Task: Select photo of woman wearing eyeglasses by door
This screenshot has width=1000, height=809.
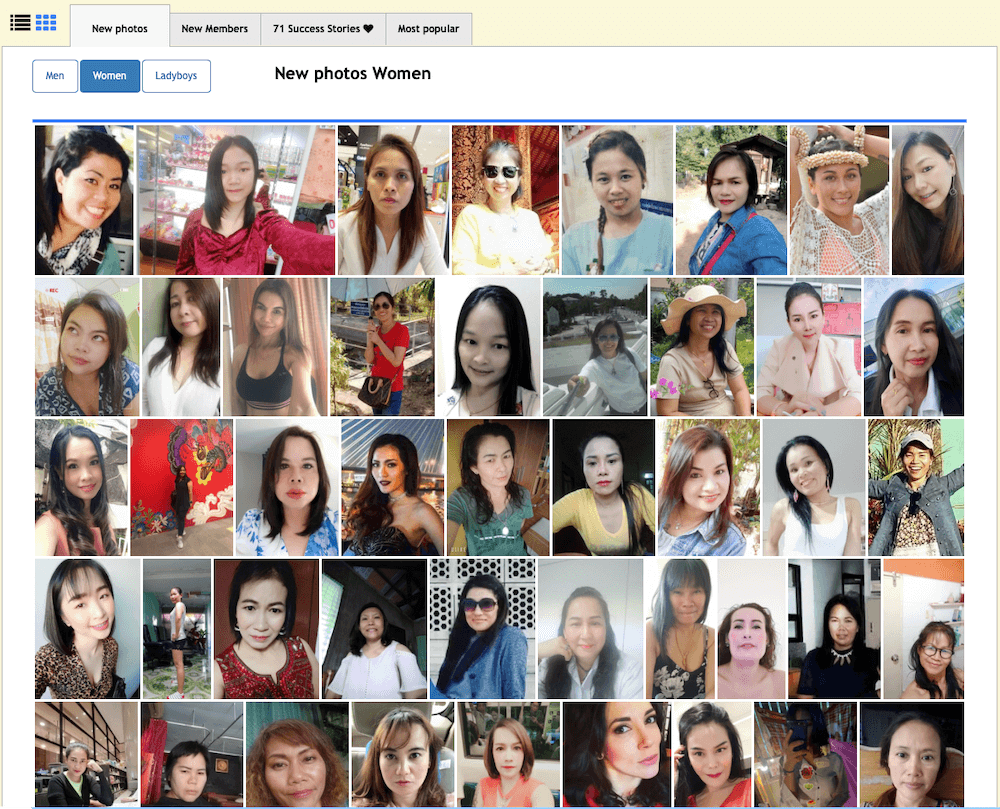Action: coord(923,628)
